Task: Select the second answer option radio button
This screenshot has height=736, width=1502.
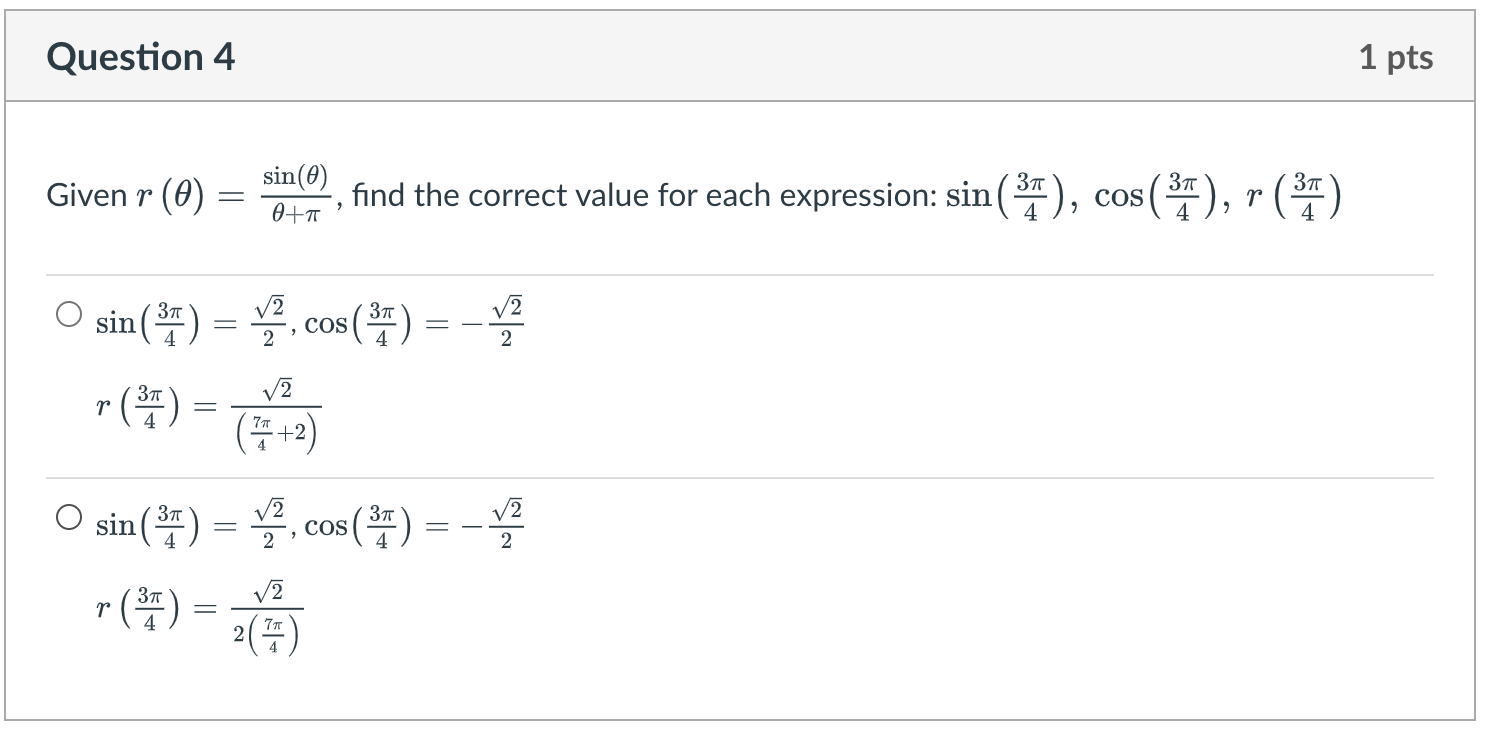Action: [x=68, y=515]
